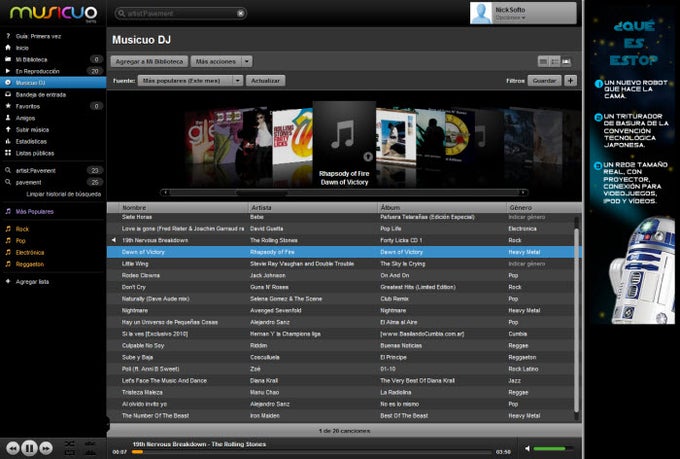Expand the Más acciones dropdown arrow
Screen dimensions: 680x459
click(247, 62)
